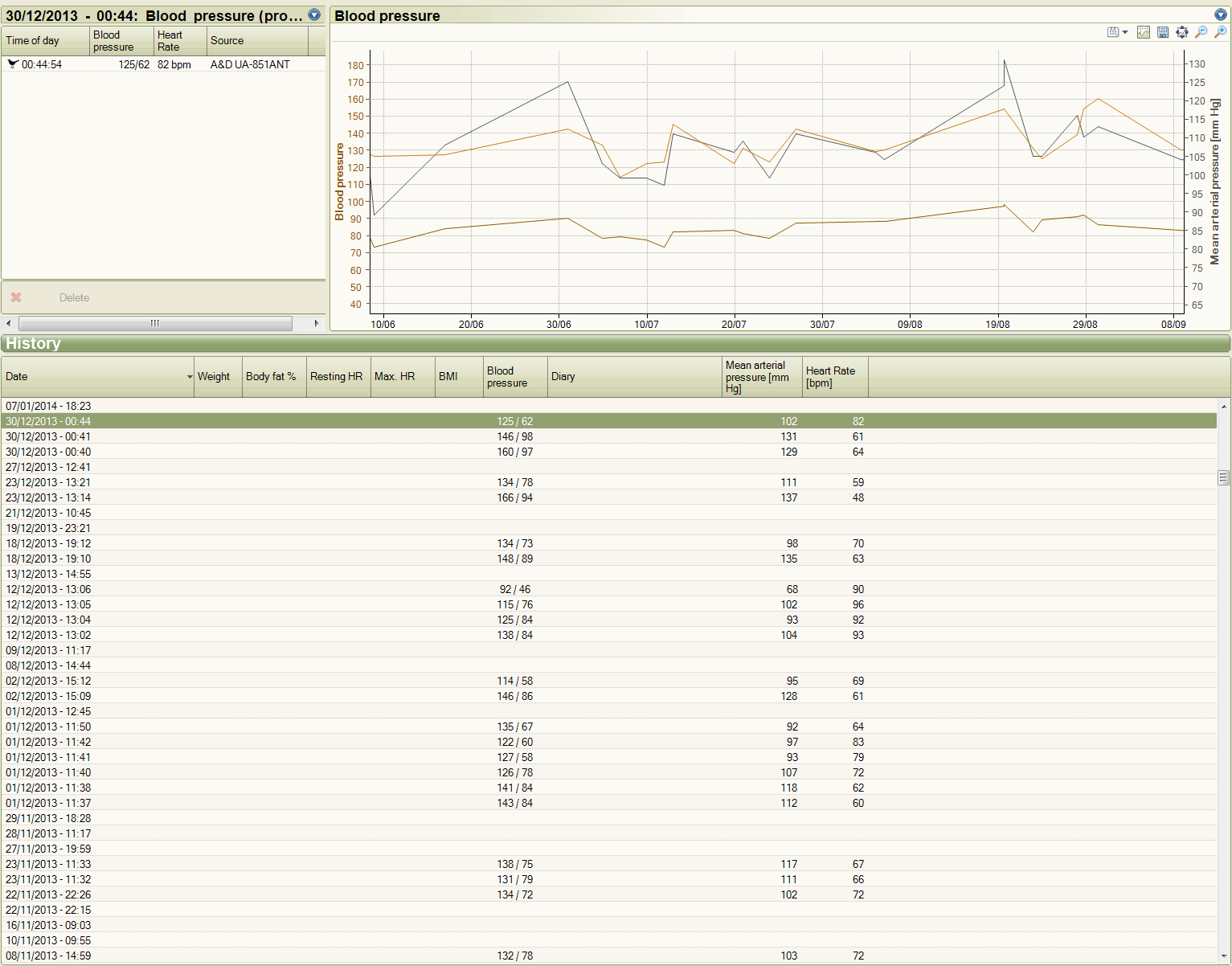This screenshot has width=1232, height=966.
Task: Select the highlighted 30/12/2013 - 00:44 row
Action: (321, 420)
